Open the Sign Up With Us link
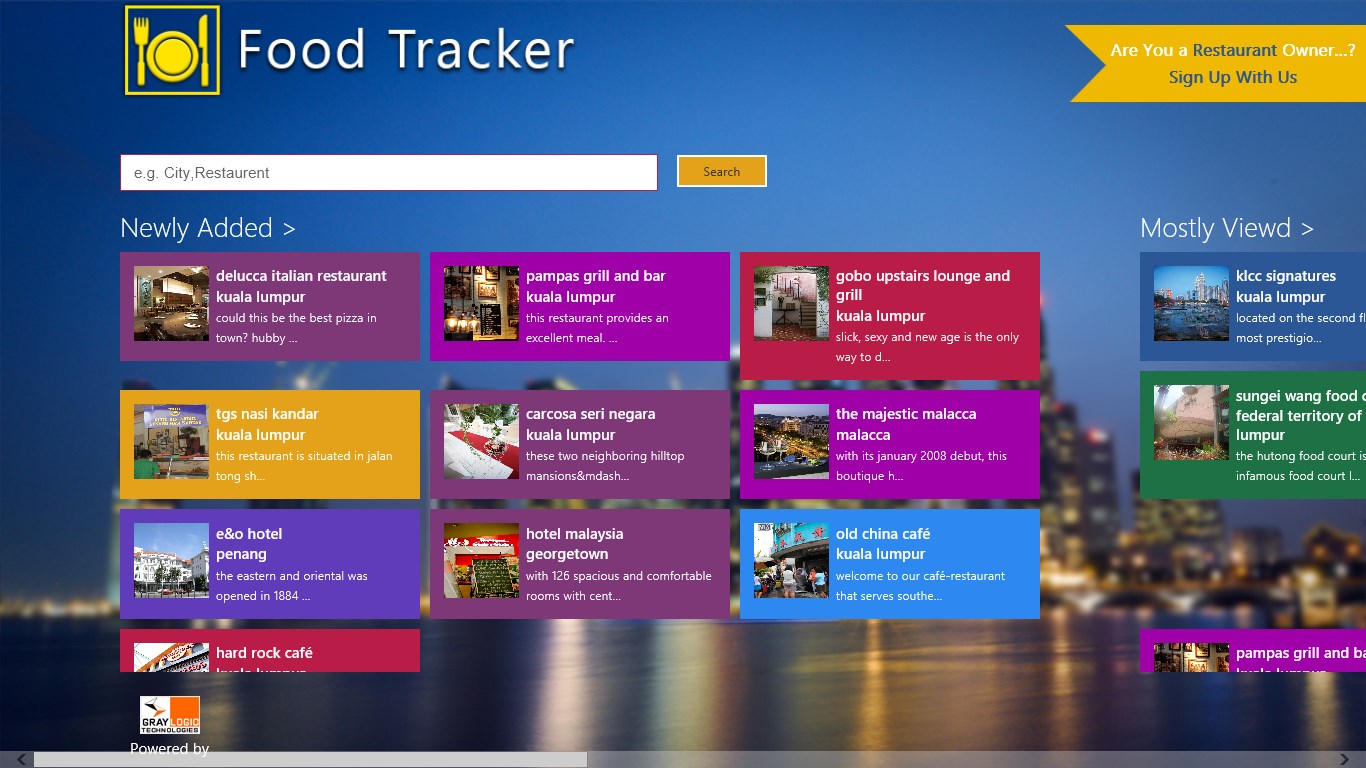1366x768 pixels. [x=1233, y=77]
